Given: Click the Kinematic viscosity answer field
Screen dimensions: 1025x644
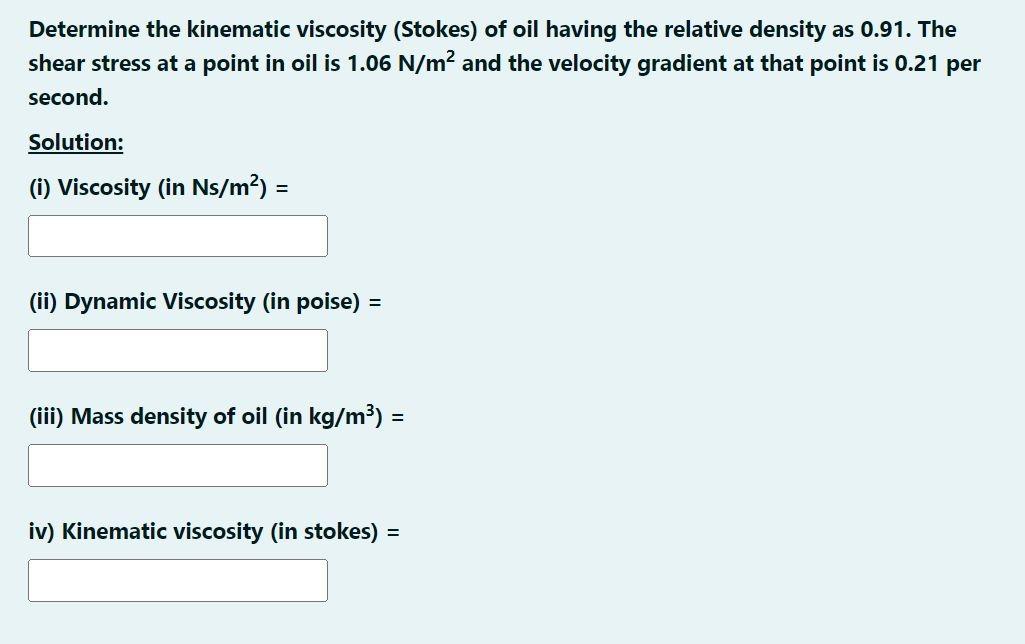Looking at the screenshot, I should click(177, 580).
